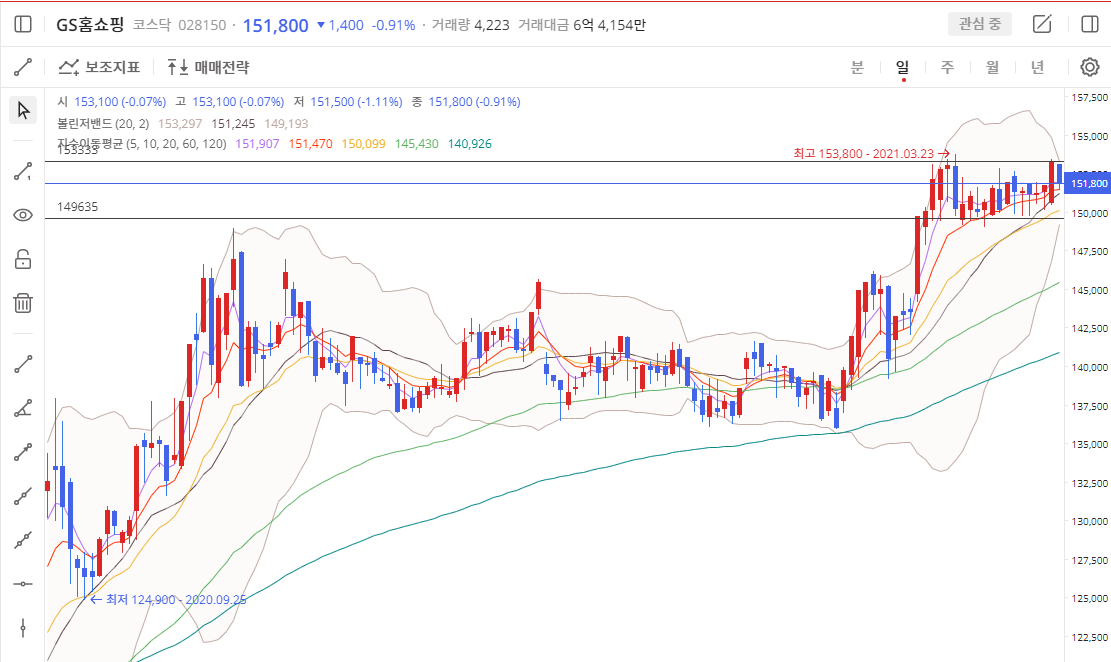Select the horizontal line labeled 153333
Image resolution: width=1111 pixels, height=662 pixels.
tap(554, 162)
